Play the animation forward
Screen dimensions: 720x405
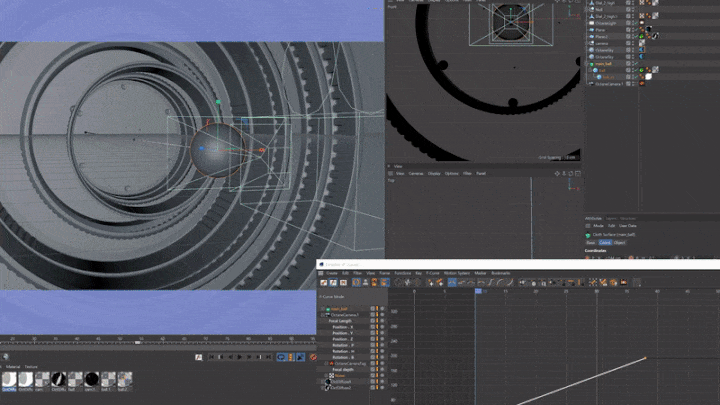pos(240,357)
